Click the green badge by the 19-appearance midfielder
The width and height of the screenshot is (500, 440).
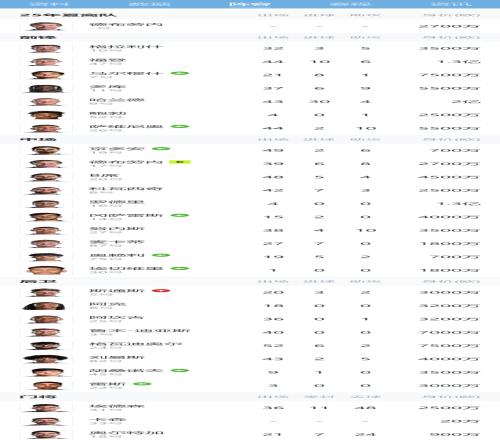tap(161, 255)
